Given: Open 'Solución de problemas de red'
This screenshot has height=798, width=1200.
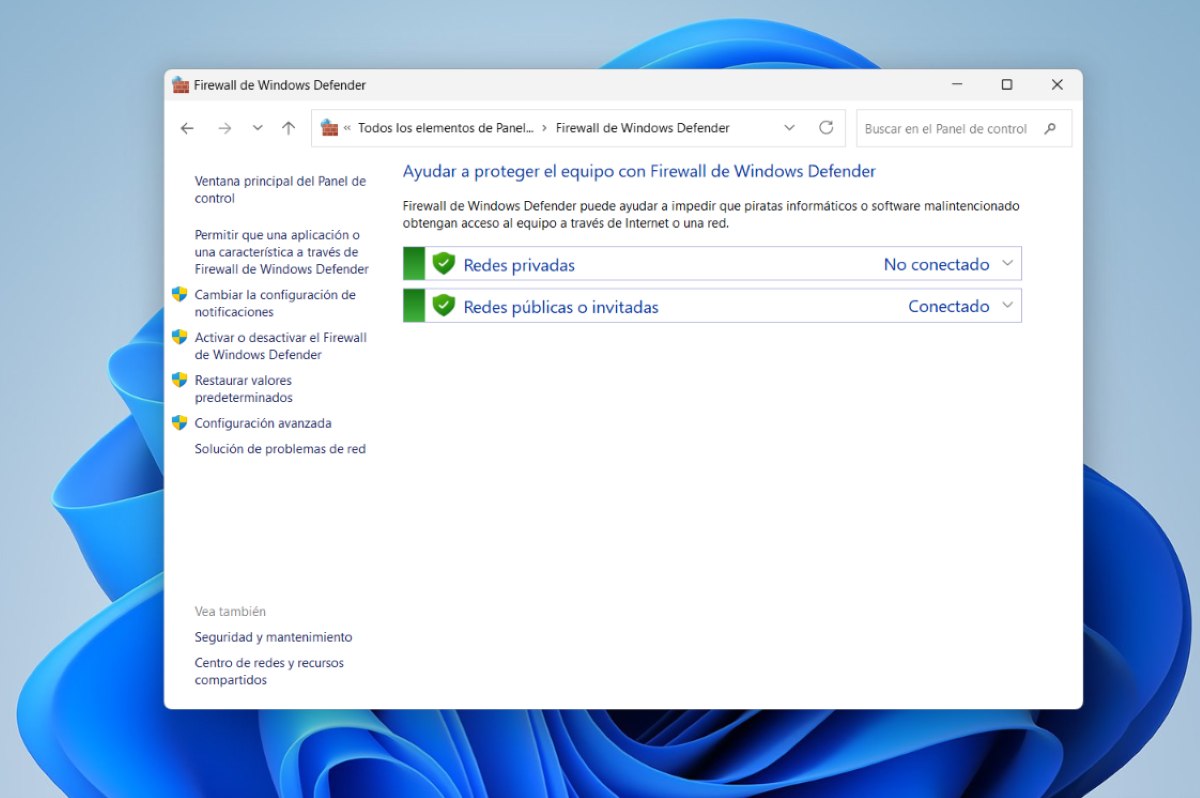Looking at the screenshot, I should click(x=280, y=449).
